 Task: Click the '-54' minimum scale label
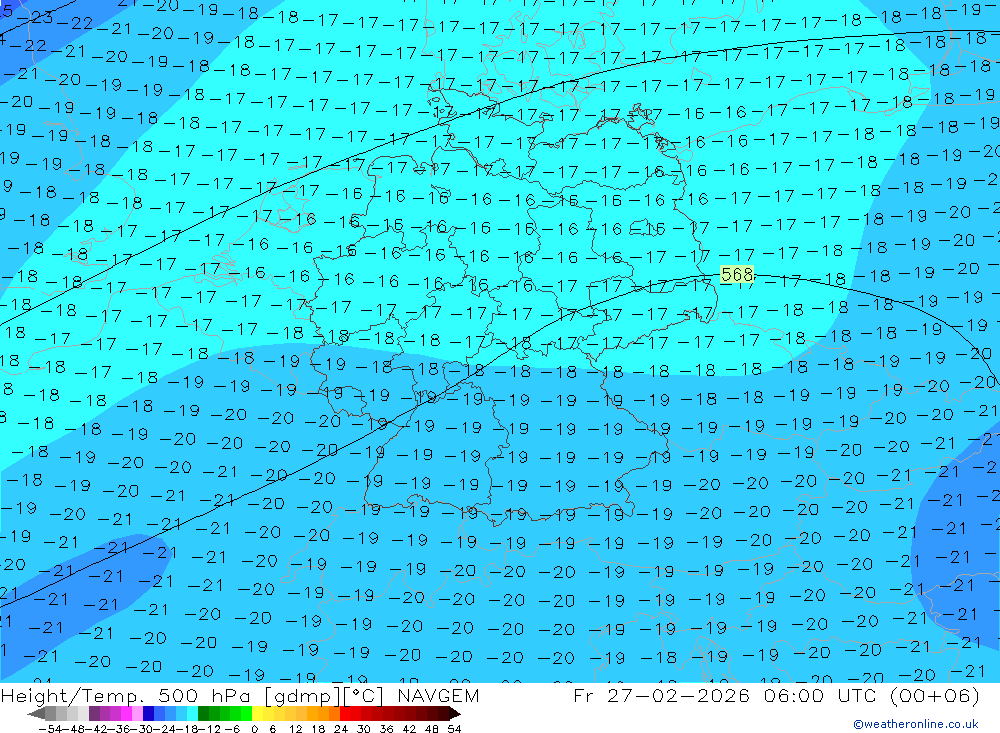(x=50, y=729)
